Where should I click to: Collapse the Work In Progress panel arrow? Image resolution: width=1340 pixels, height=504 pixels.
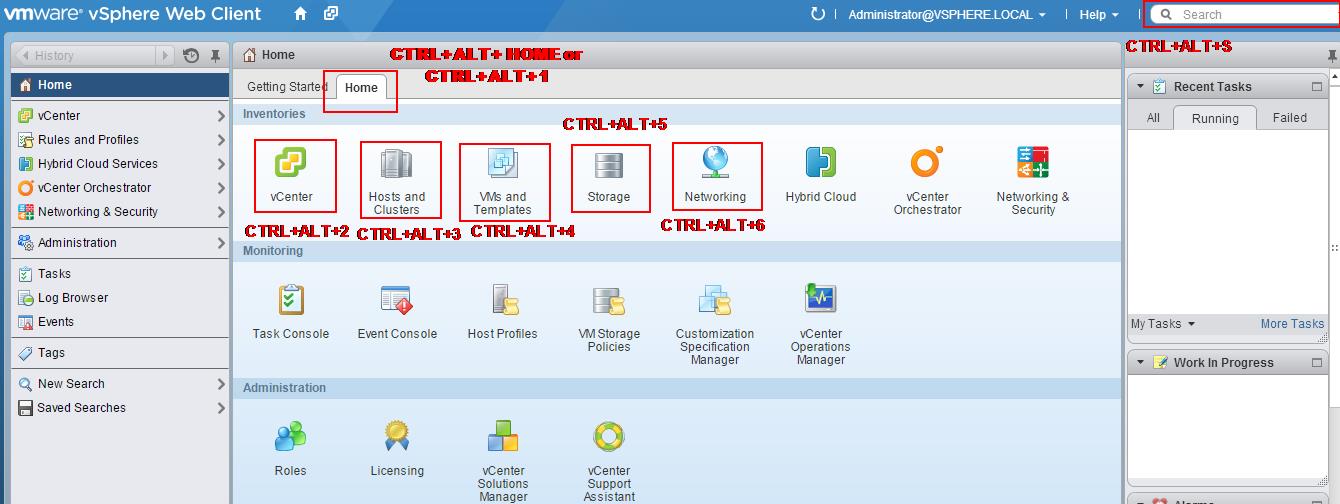point(1140,363)
